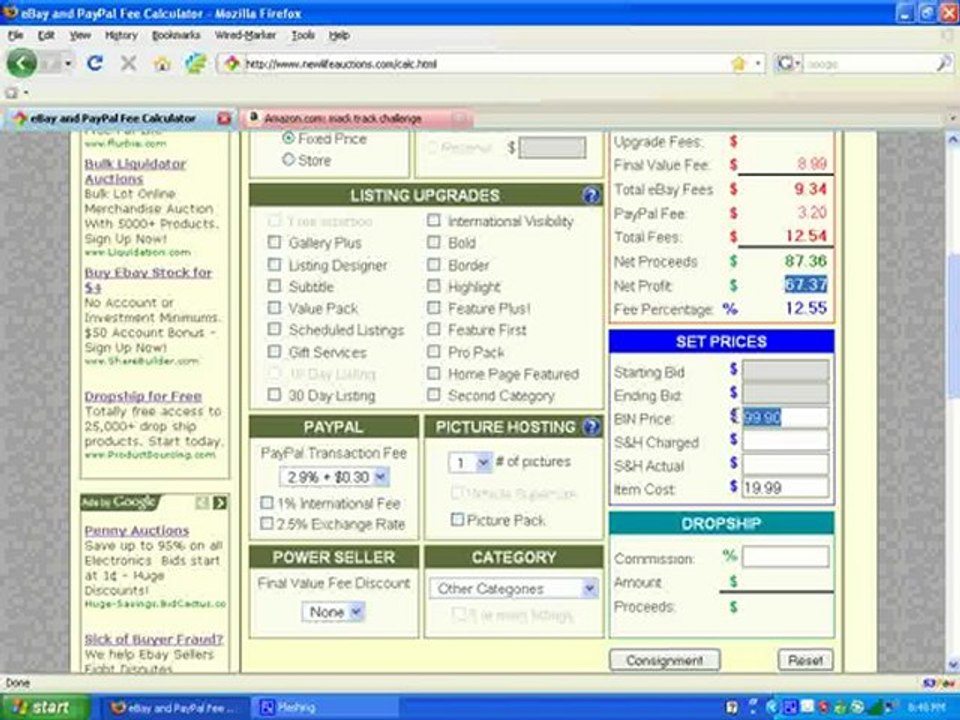Toggle the Scheduled Listings checkbox
The width and height of the screenshot is (960, 720).
pos(274,329)
